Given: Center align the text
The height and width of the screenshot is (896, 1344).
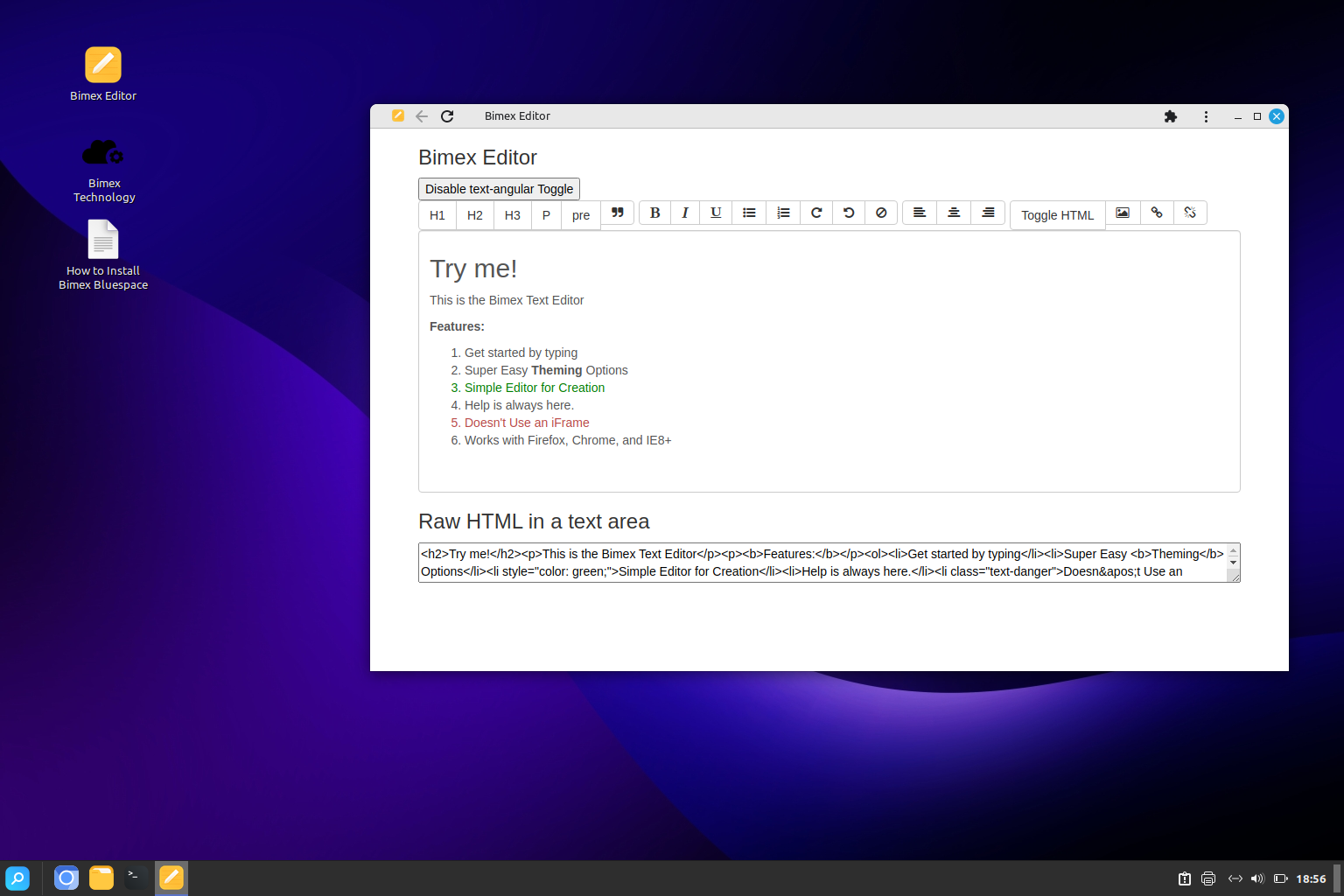Looking at the screenshot, I should tap(954, 213).
